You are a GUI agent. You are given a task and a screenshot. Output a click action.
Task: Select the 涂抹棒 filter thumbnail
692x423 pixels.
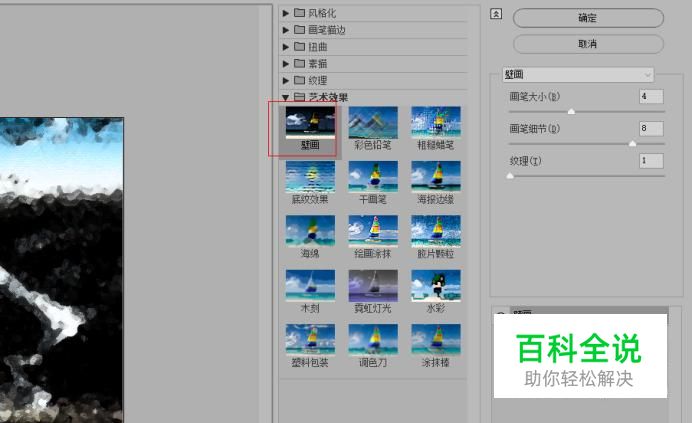pyautogui.click(x=436, y=340)
